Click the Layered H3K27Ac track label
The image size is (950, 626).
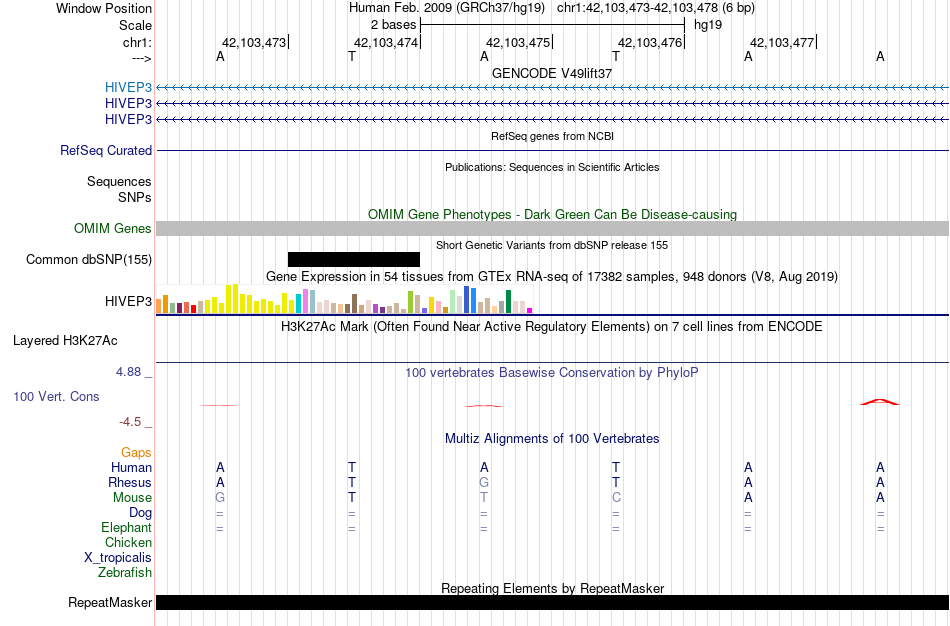(x=65, y=341)
